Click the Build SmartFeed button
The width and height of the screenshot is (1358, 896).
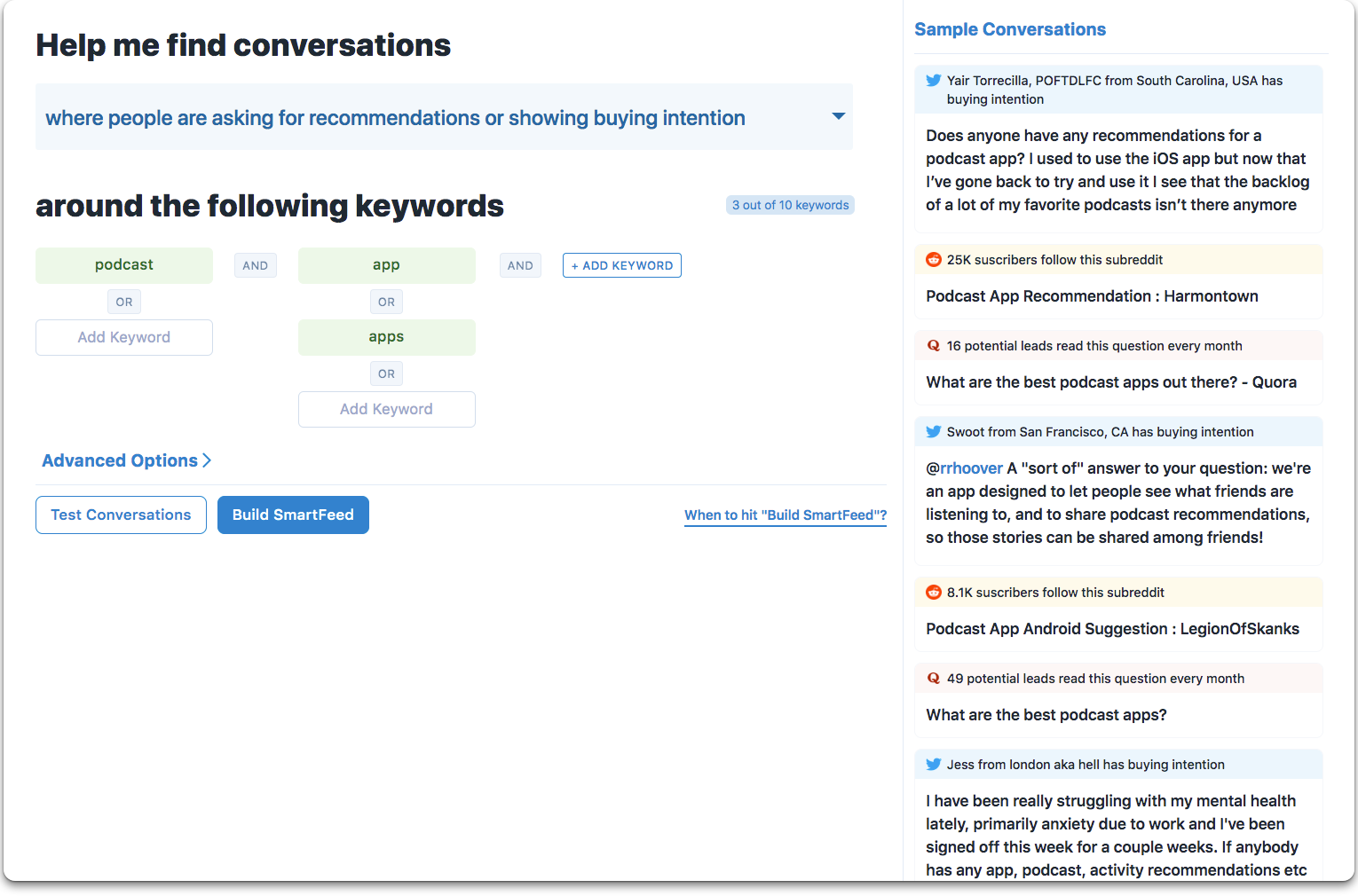(x=293, y=515)
